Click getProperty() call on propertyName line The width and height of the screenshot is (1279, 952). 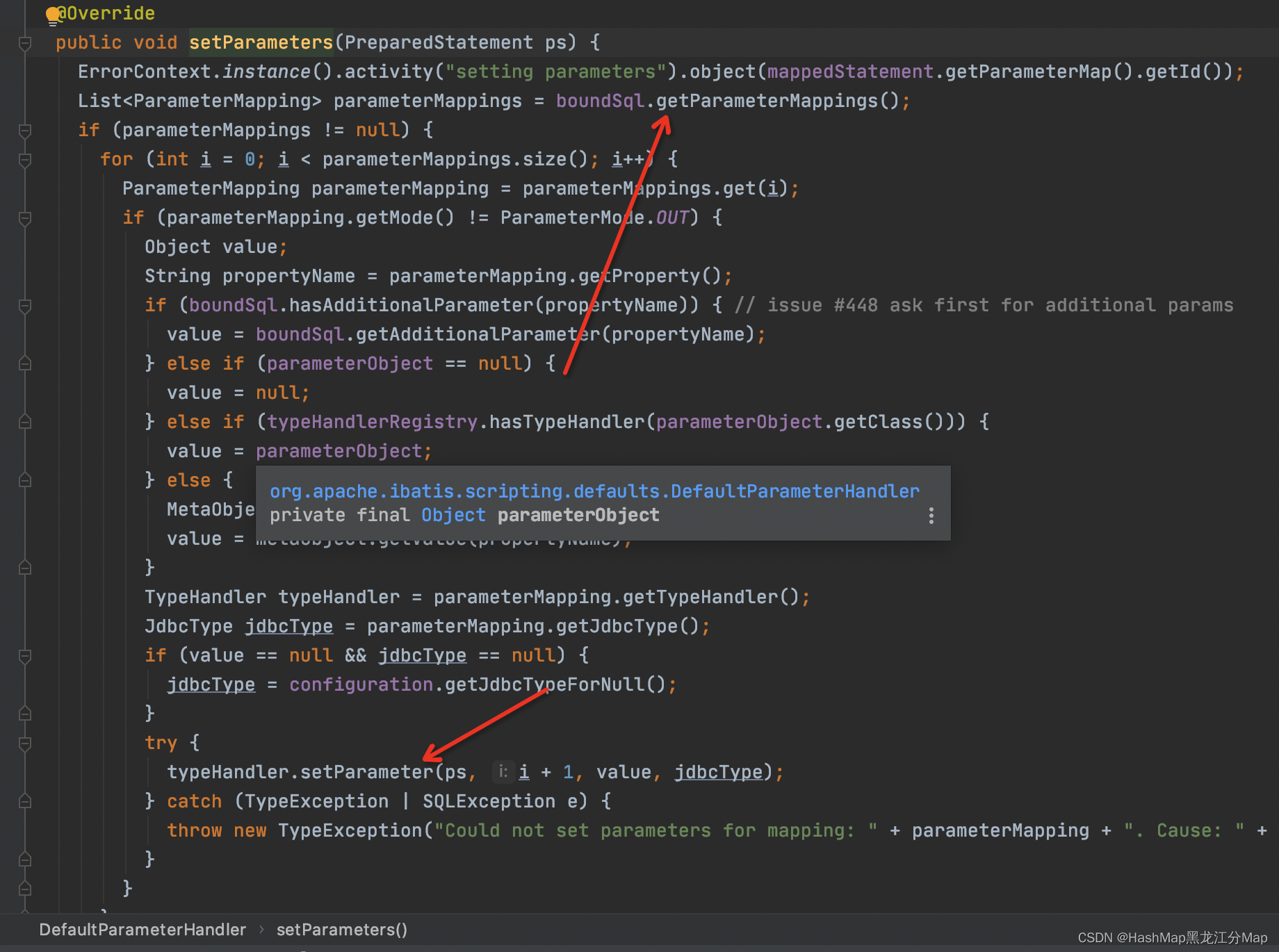coord(651,276)
